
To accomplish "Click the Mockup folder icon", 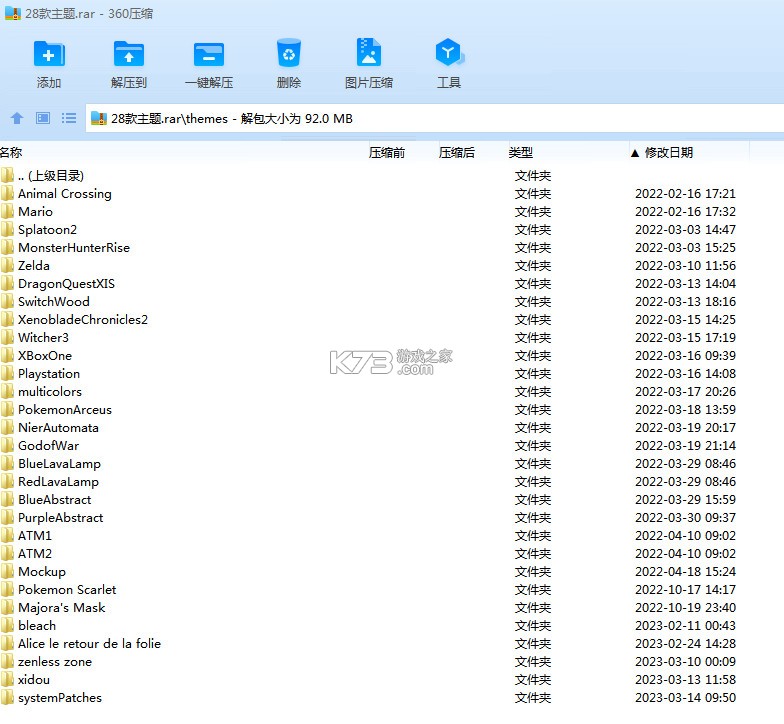I will [x=8, y=572].
